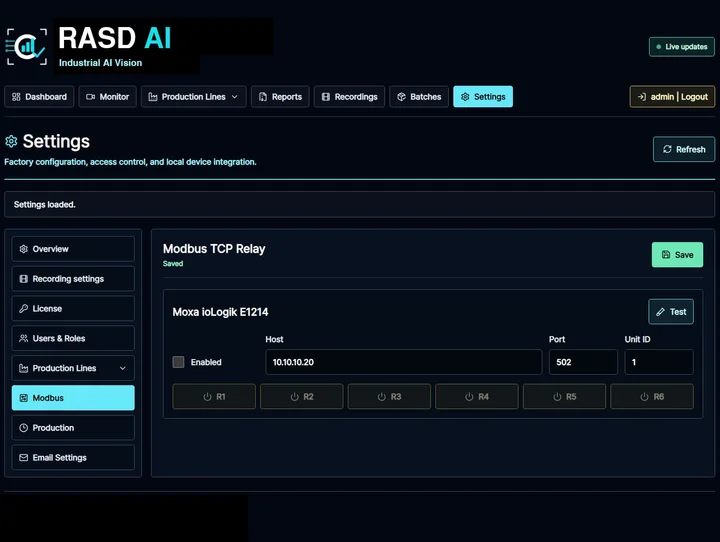Click the "Modbus TCP Relay" heading
Screen dimensions: 720x542
[x=214, y=249]
